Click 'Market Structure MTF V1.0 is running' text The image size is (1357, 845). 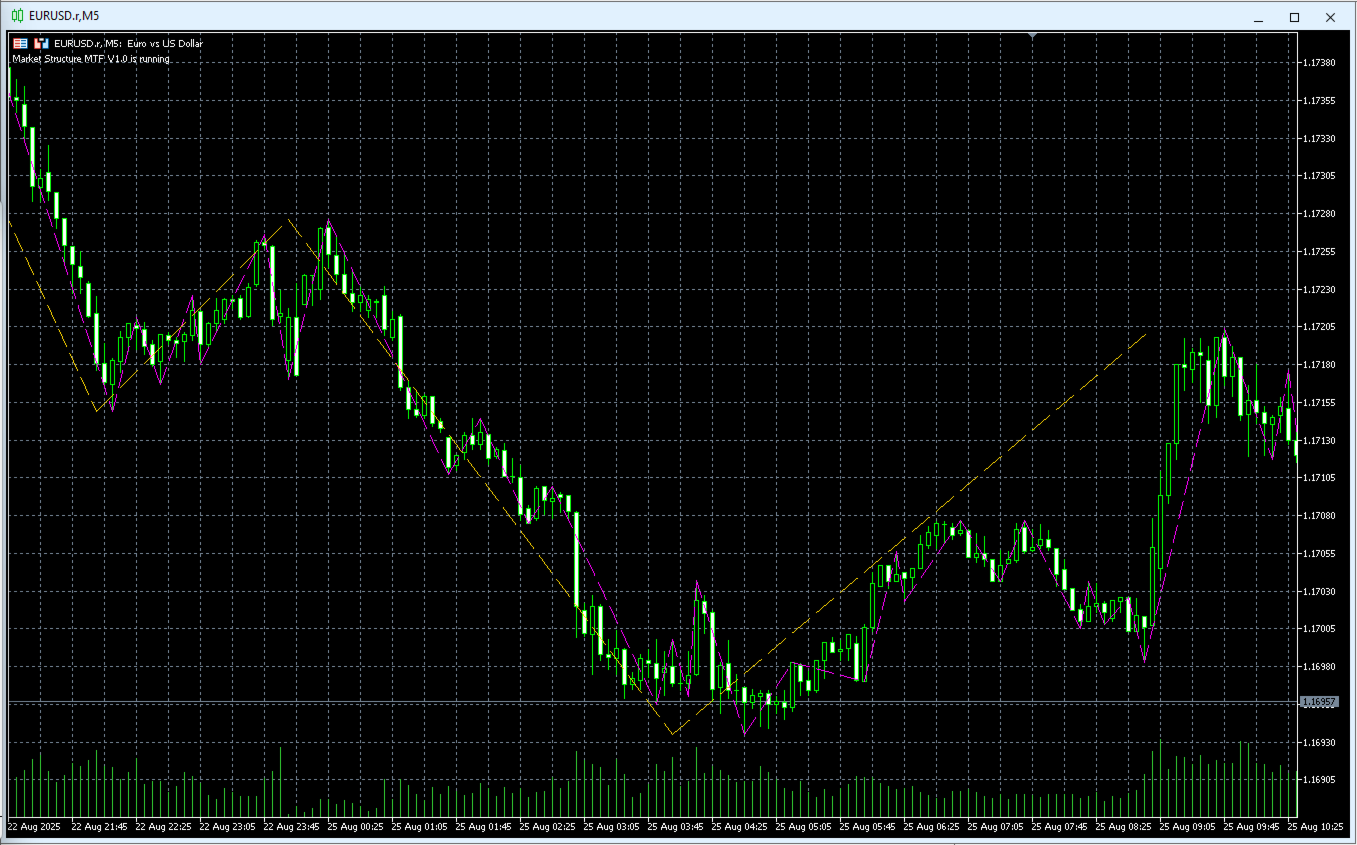click(x=91, y=59)
